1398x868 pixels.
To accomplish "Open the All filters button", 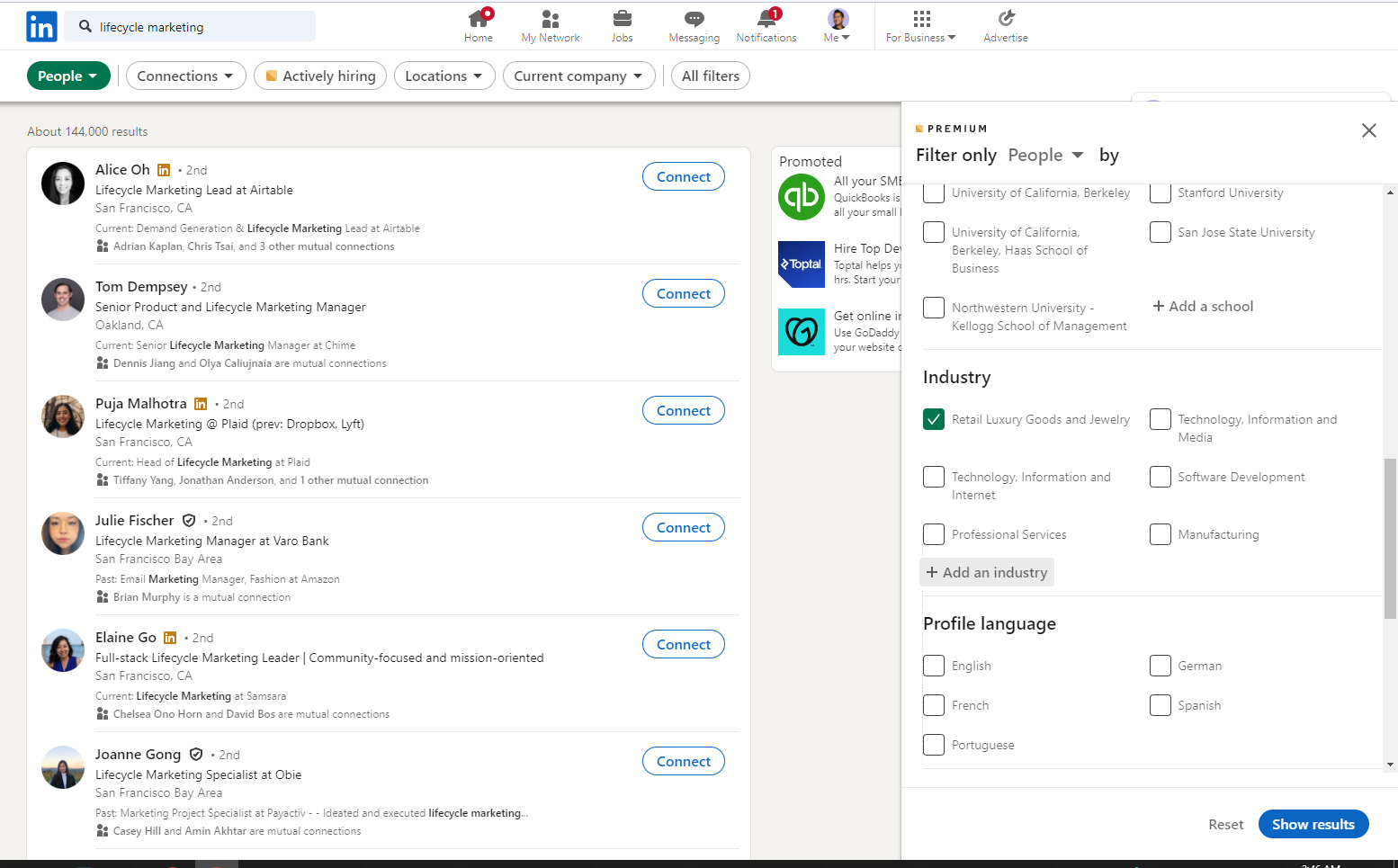I will 711,76.
